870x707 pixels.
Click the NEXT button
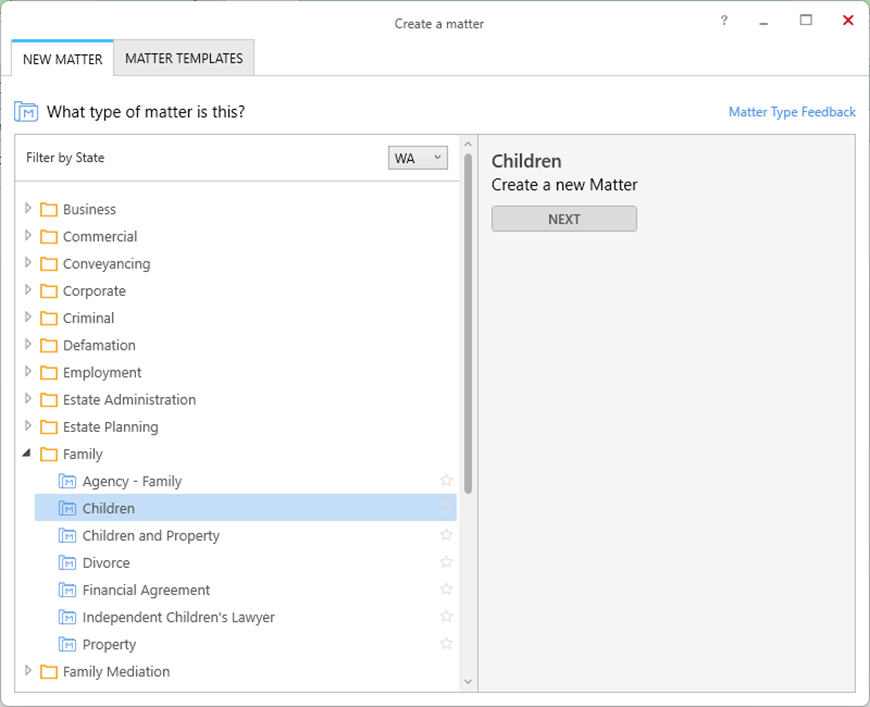(564, 219)
